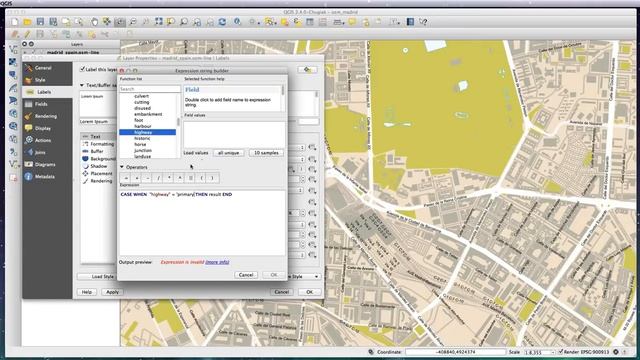Open the Metadata tab
The height and width of the screenshot is (360, 640).
(47, 177)
